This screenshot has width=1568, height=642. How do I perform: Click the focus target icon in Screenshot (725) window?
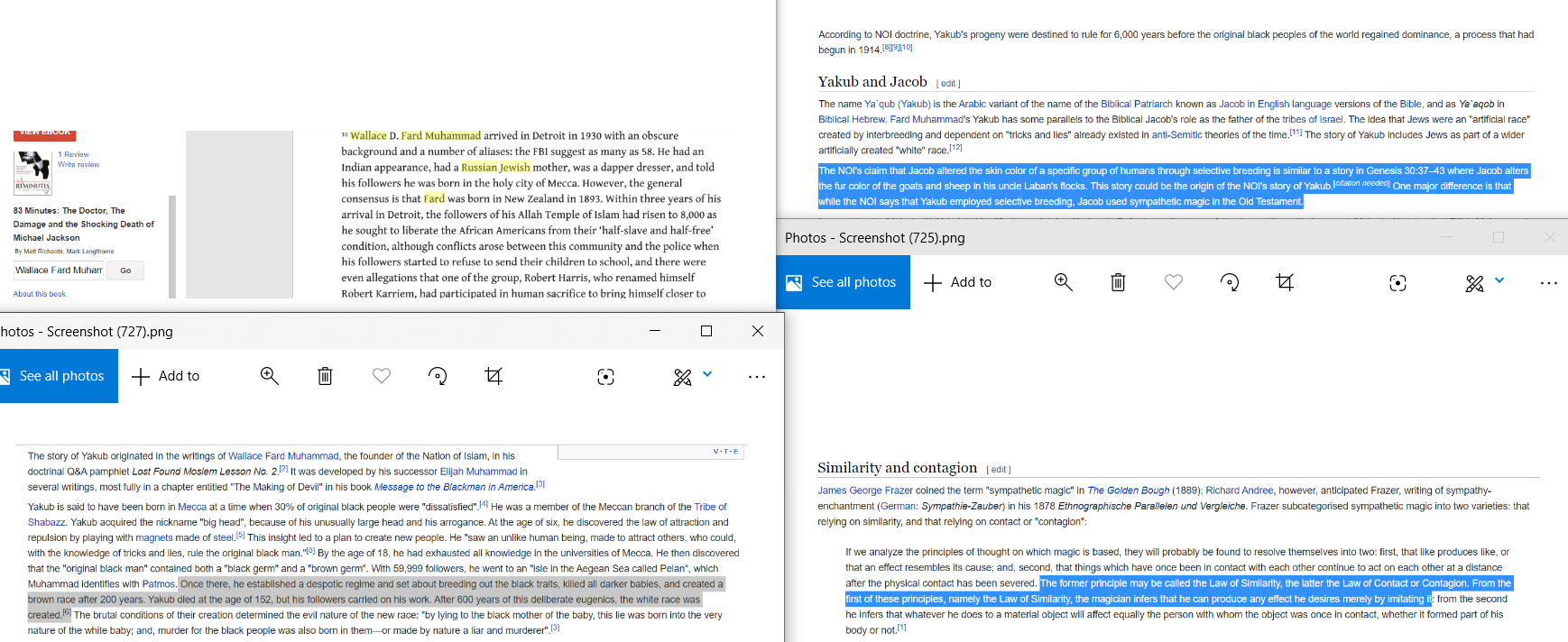click(x=1397, y=283)
